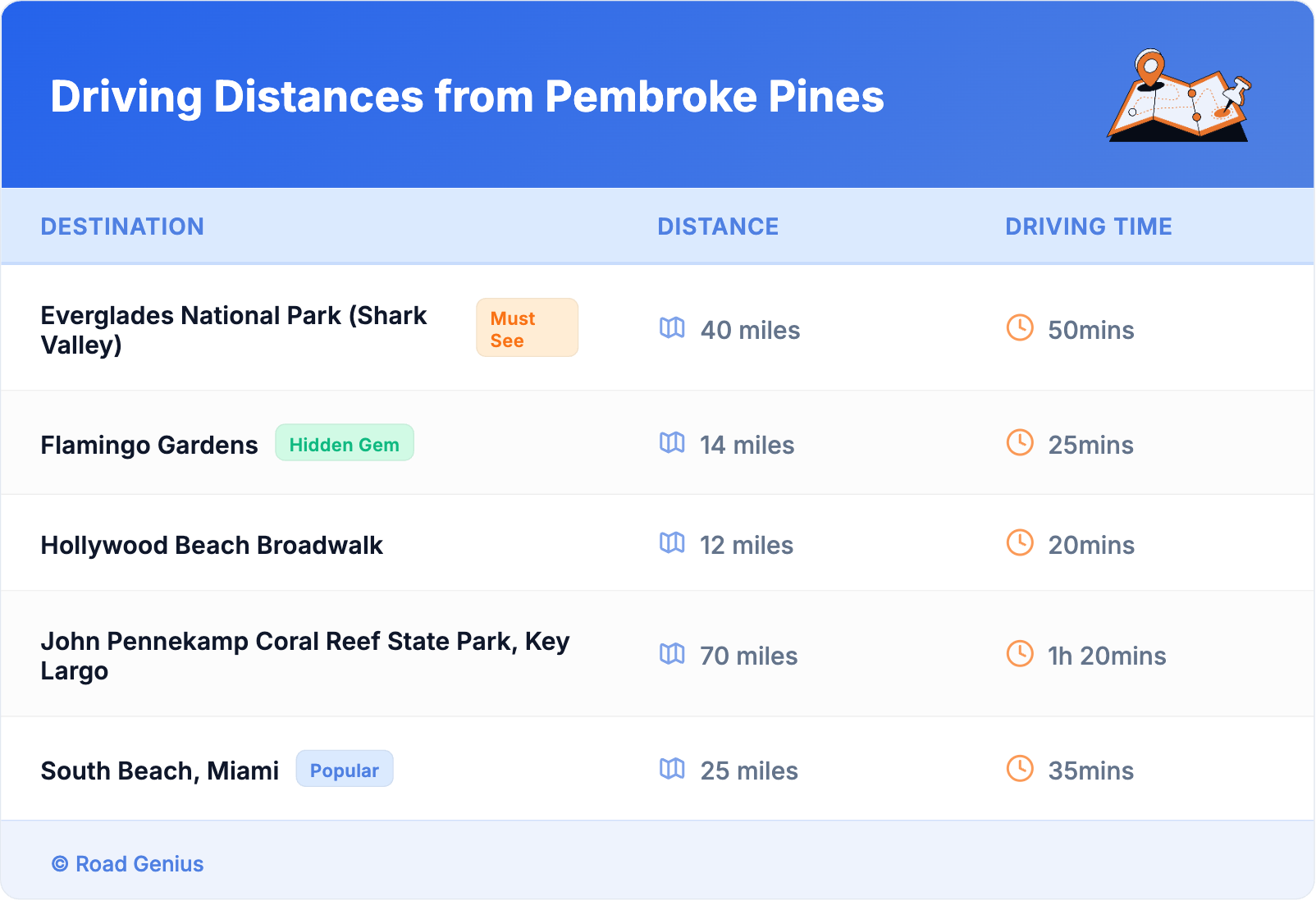Click the Popular badge
This screenshot has width=1316, height=901.
[x=345, y=770]
